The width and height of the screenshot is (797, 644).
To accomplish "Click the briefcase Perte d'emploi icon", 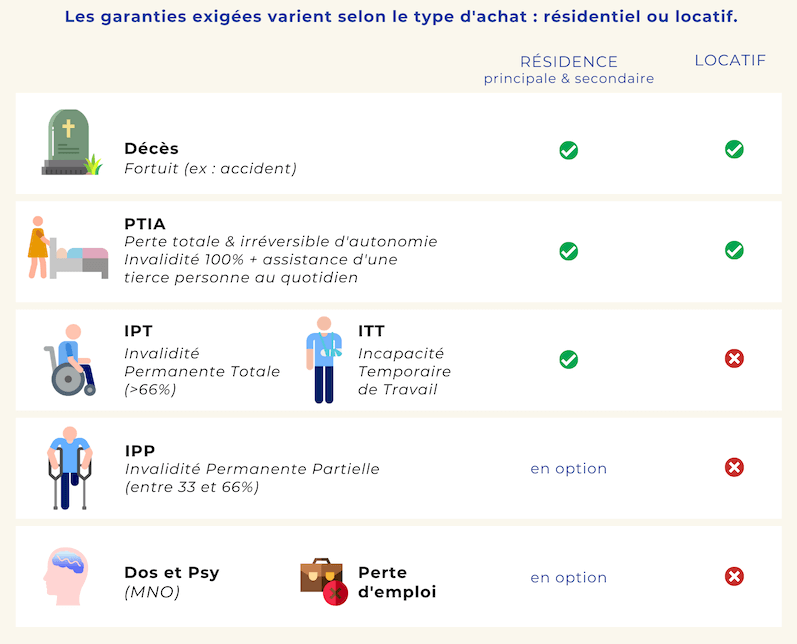I will coord(324,581).
